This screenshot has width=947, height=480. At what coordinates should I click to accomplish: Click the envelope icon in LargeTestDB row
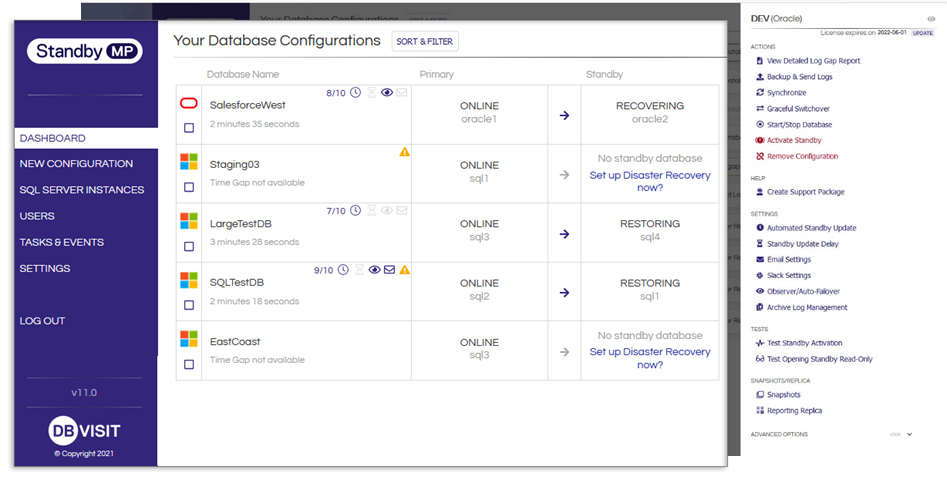402,210
